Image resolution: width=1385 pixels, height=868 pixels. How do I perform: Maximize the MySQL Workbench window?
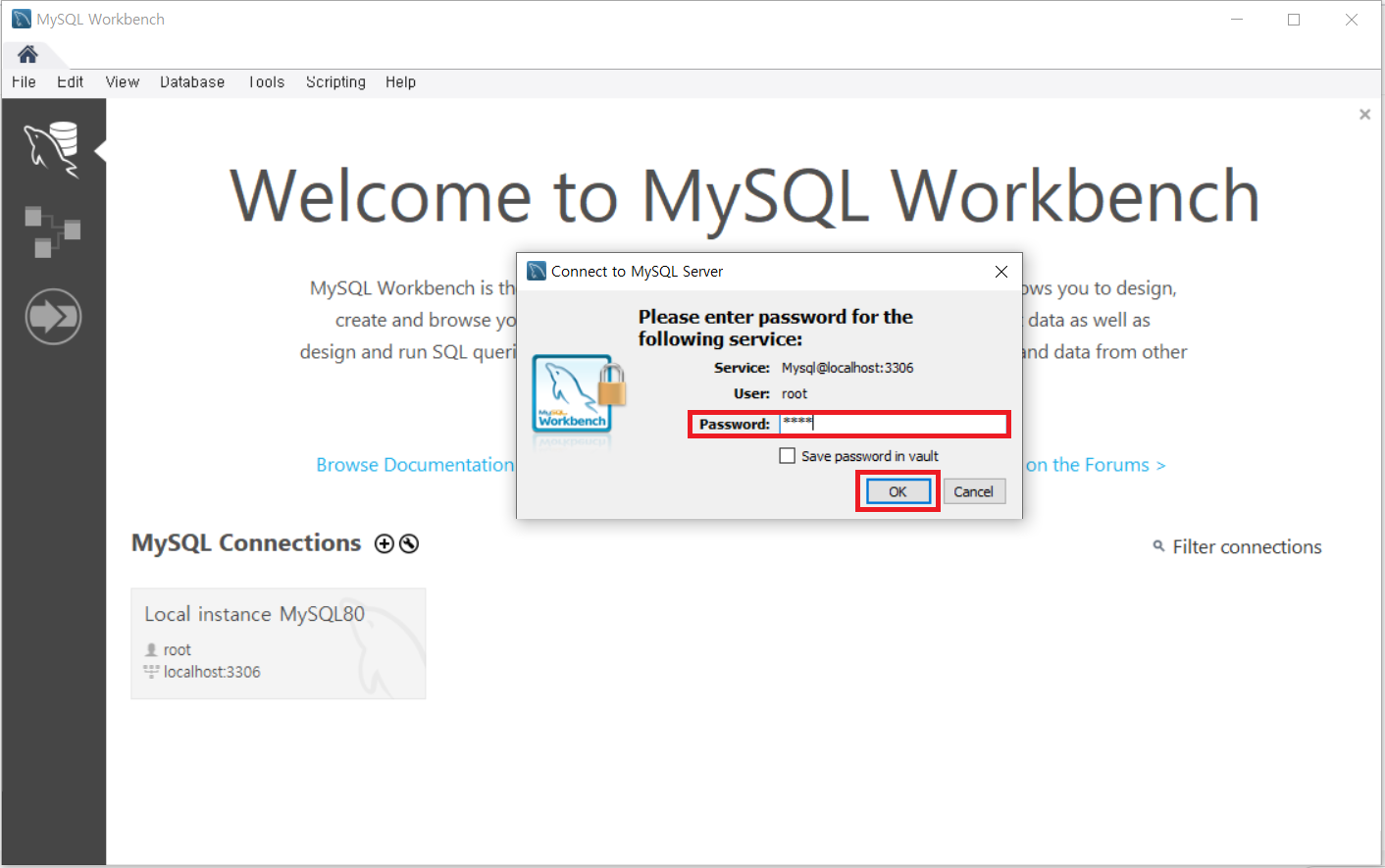[x=1294, y=19]
